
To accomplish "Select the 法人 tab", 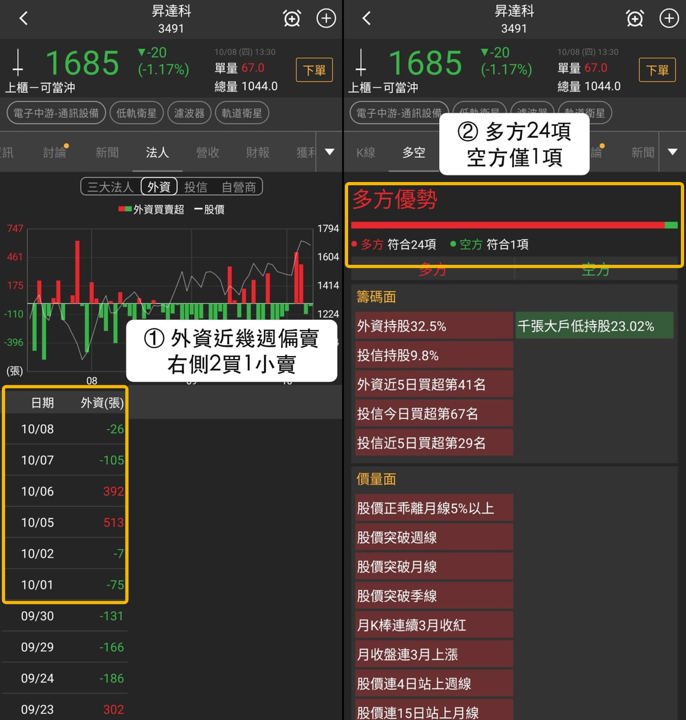I will (157, 152).
